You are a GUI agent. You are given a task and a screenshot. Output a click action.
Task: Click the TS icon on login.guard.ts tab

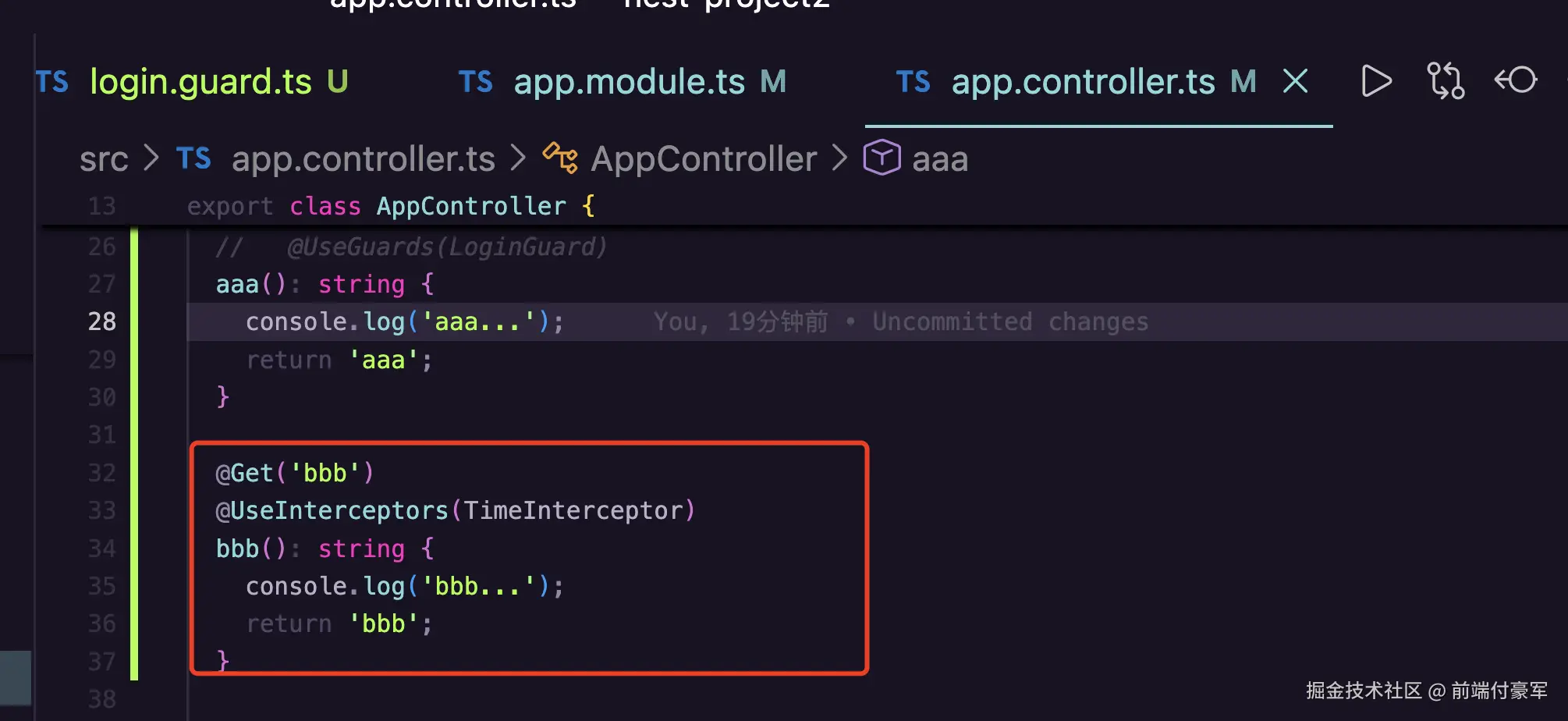click(52, 82)
